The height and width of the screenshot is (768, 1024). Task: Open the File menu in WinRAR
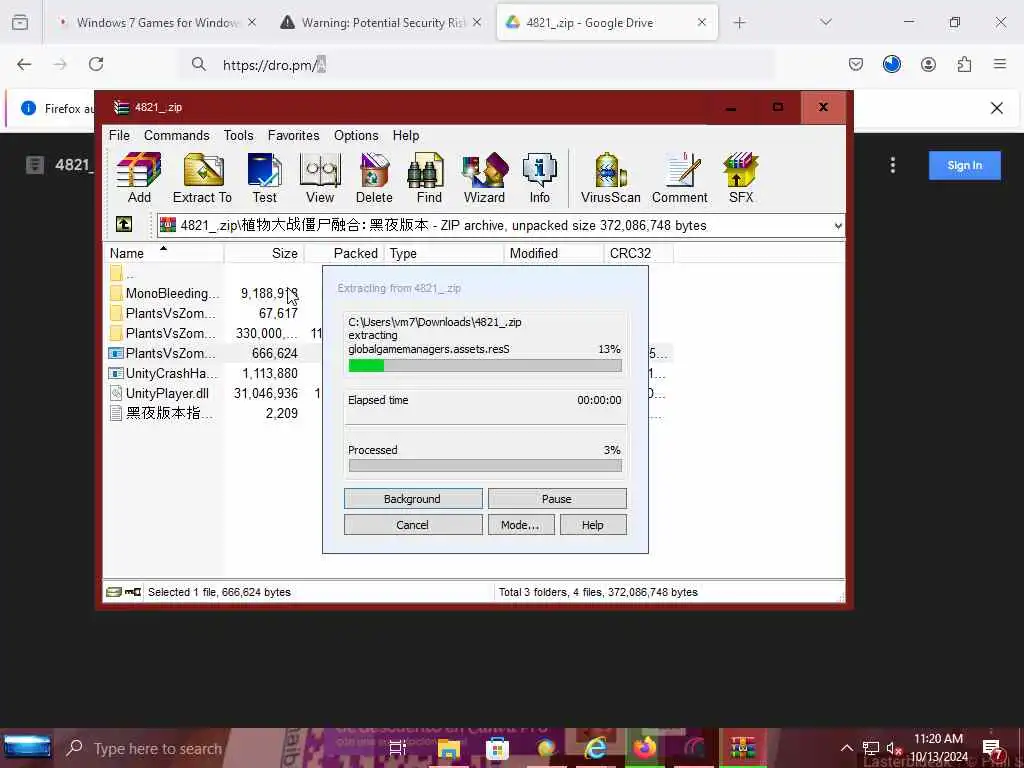tap(120, 135)
